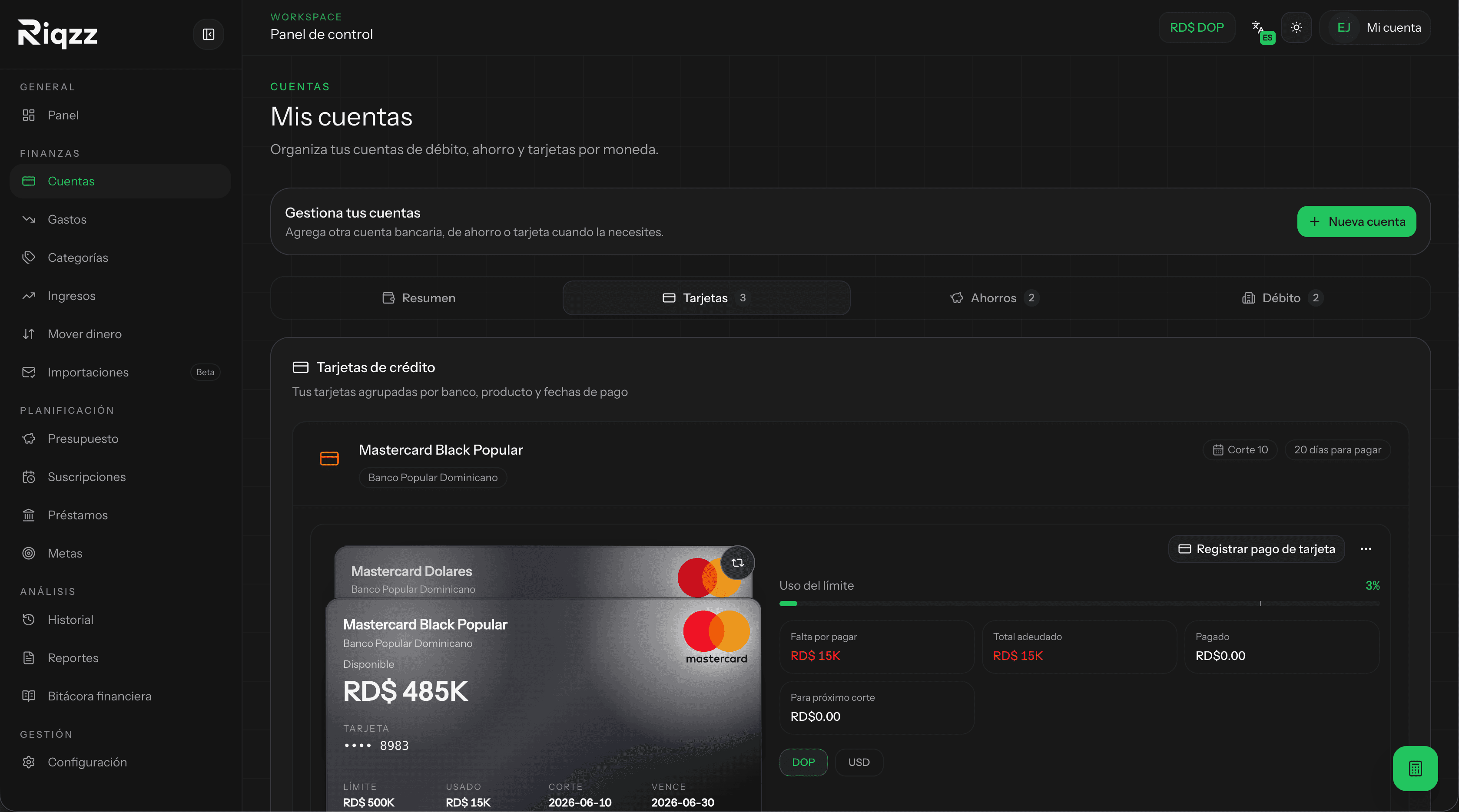Open the Mi cuenta menu
This screenshot has width=1459, height=812.
click(x=1375, y=27)
